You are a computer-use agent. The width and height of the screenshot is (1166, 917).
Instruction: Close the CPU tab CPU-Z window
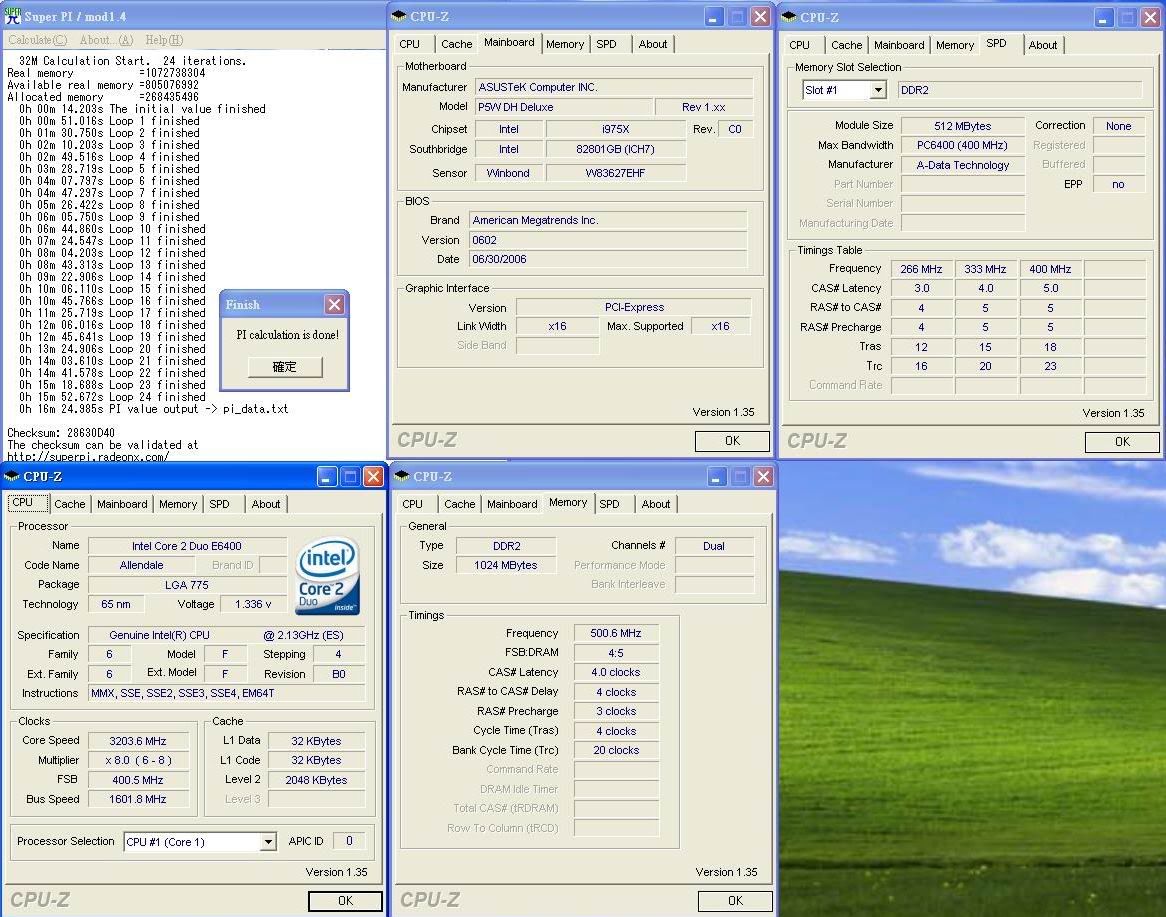tap(373, 477)
